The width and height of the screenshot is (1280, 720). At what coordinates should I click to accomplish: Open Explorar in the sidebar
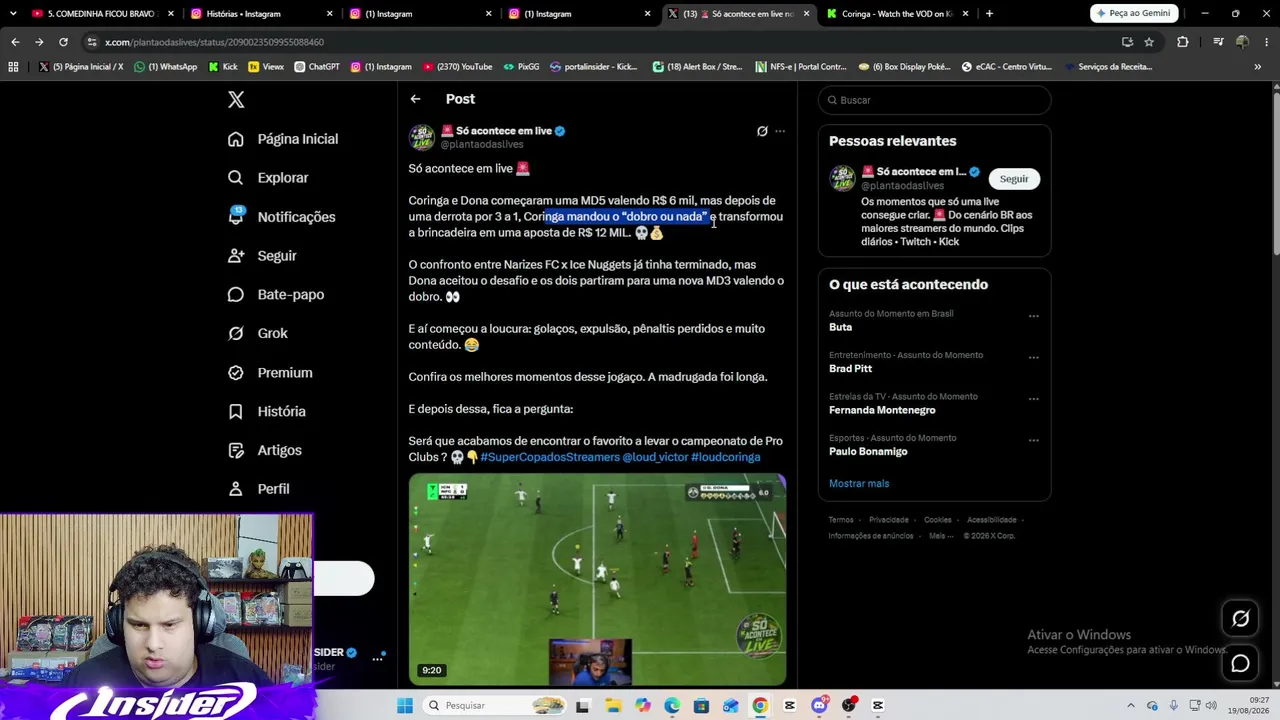coord(268,178)
